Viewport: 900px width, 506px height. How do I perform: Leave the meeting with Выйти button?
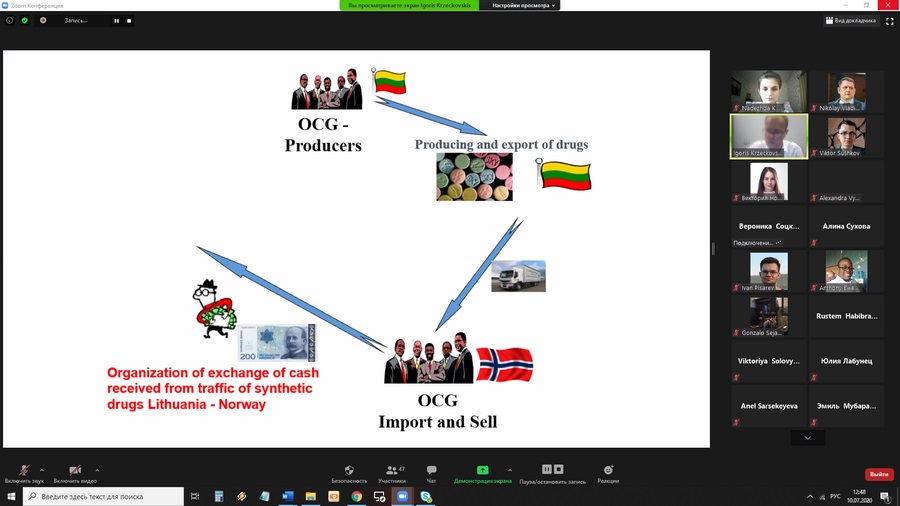(879, 474)
